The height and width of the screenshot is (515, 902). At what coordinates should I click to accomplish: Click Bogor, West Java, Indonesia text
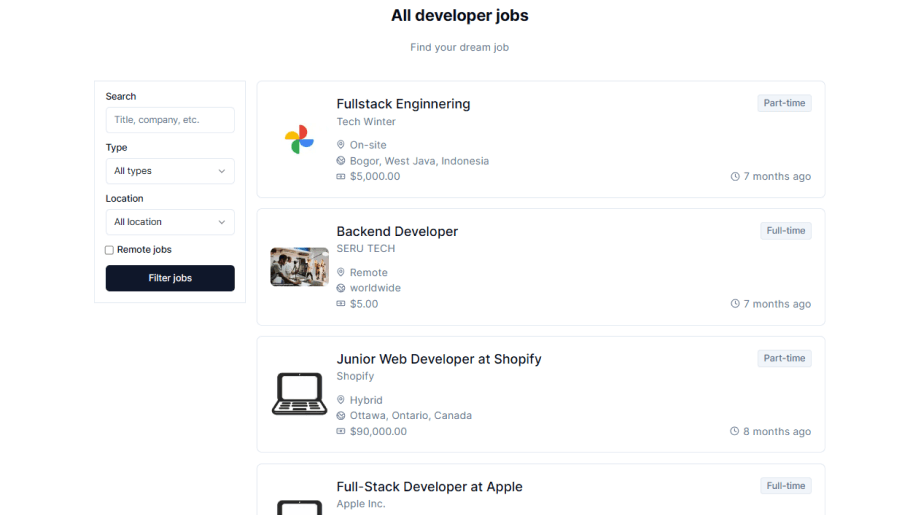pyautogui.click(x=419, y=161)
